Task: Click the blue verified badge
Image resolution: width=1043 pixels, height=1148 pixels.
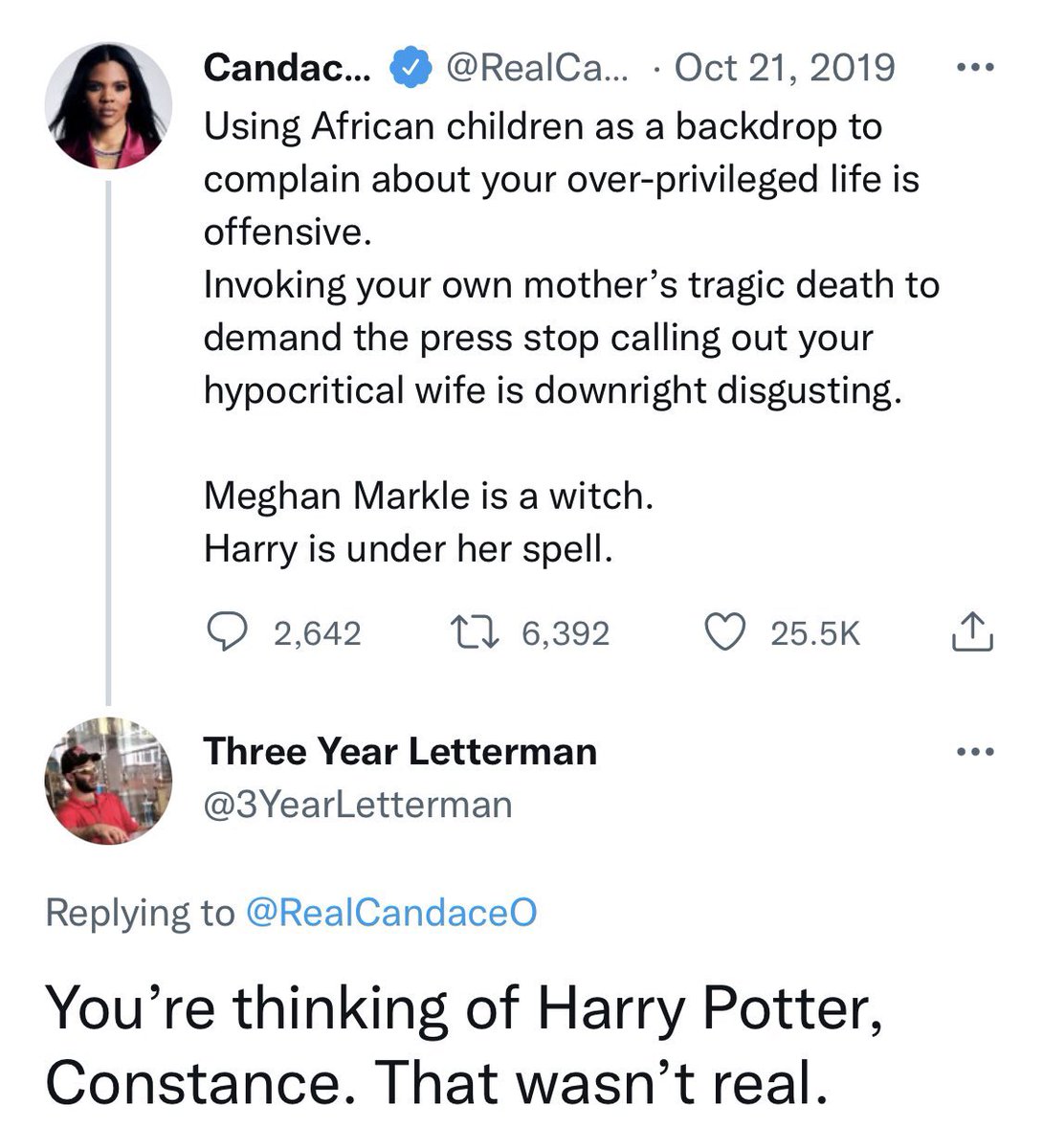Action: click(407, 68)
